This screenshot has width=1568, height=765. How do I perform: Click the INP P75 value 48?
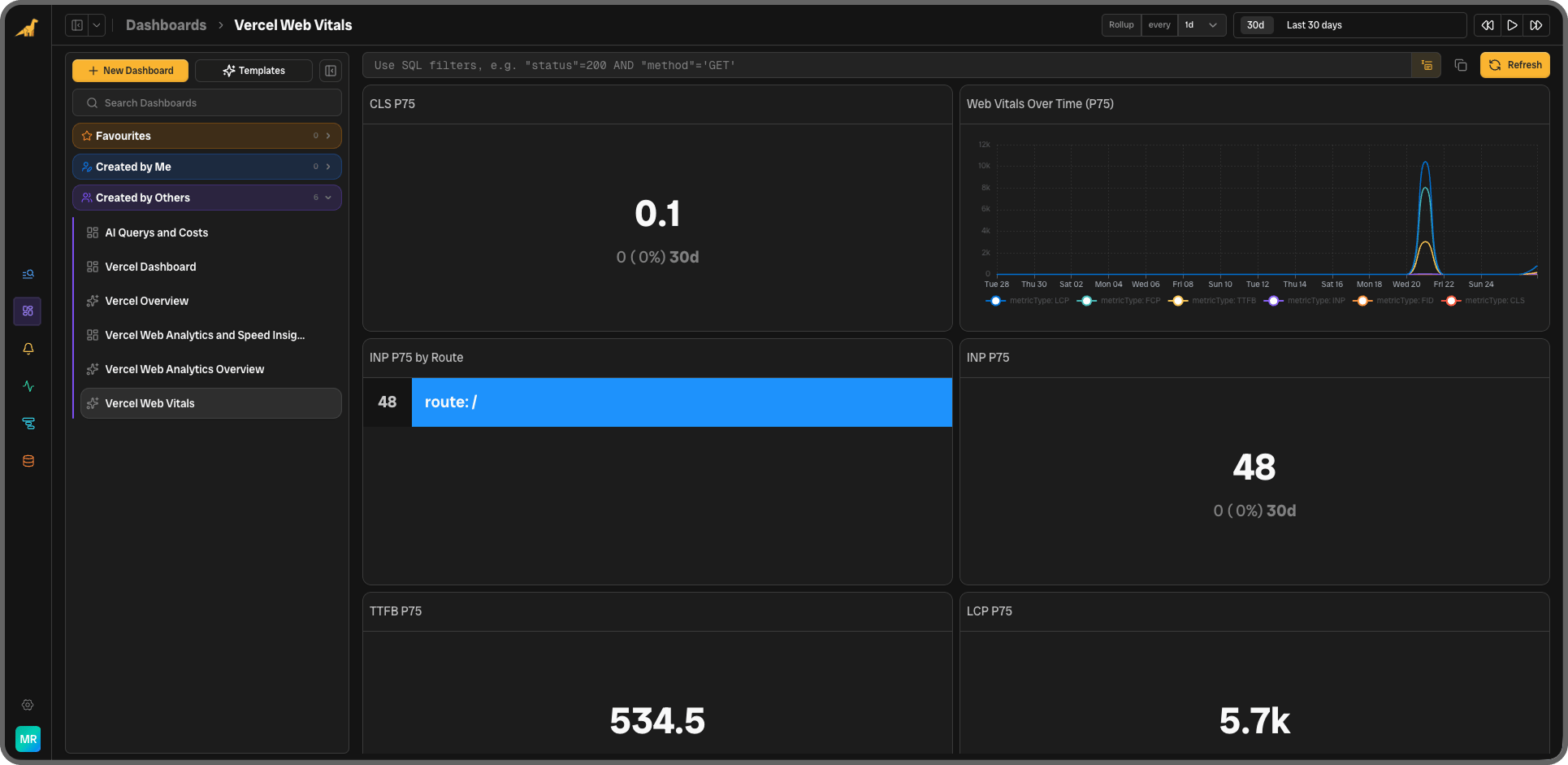[1254, 467]
